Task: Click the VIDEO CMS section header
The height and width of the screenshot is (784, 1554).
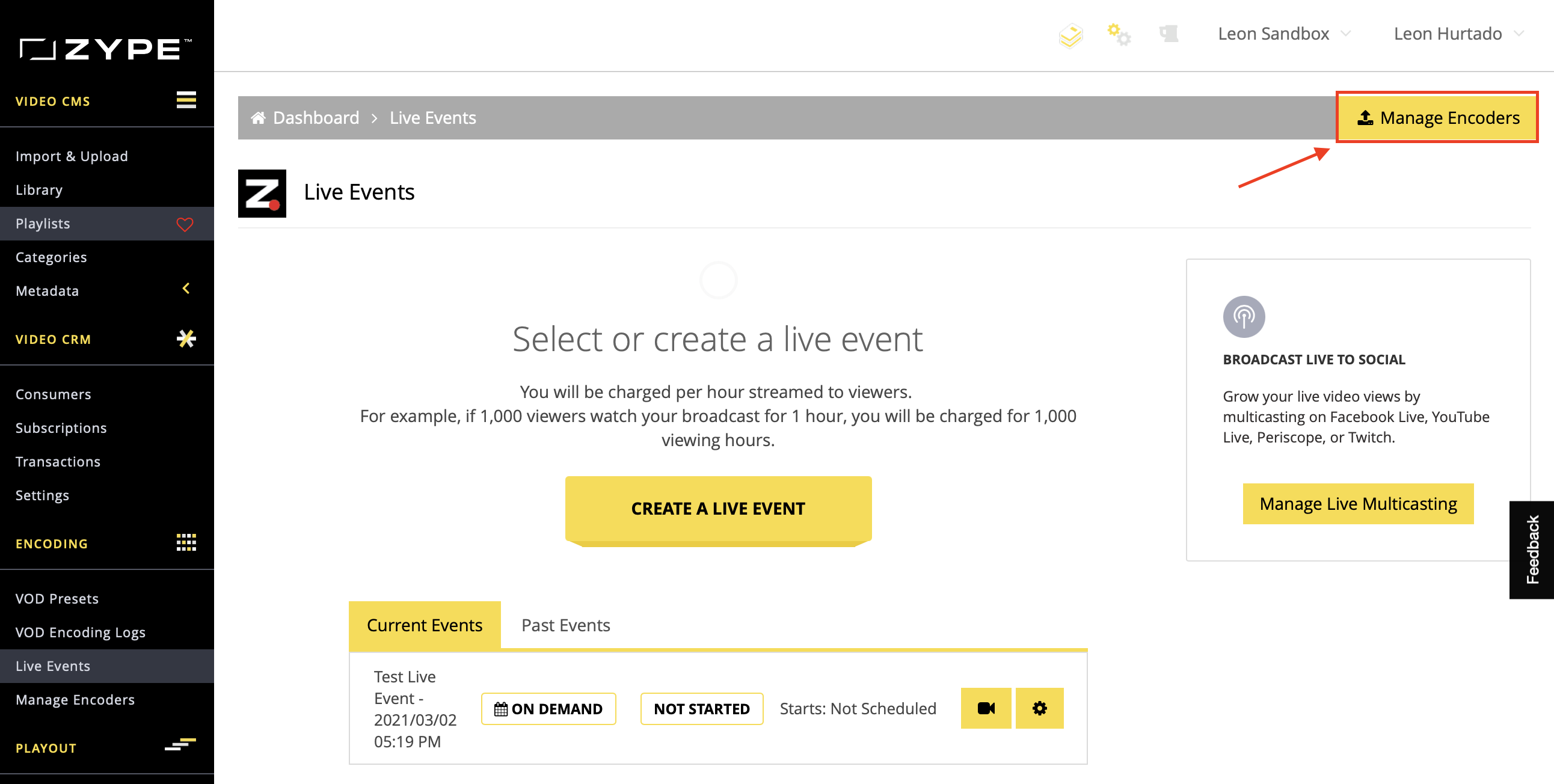Action: coord(52,102)
